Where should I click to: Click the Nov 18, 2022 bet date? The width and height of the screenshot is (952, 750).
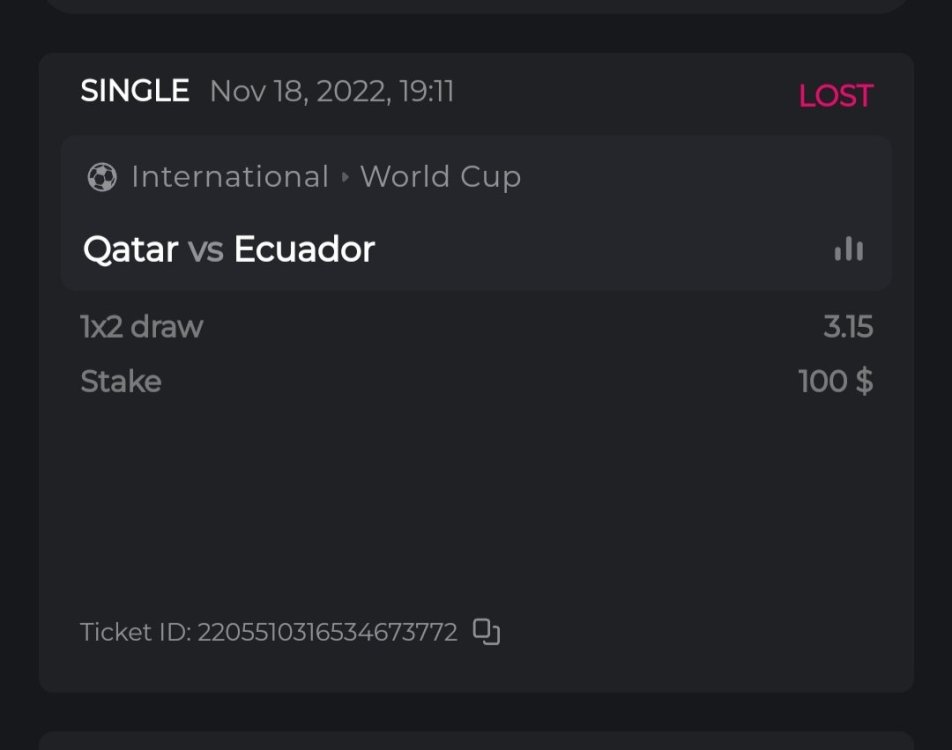pos(332,92)
